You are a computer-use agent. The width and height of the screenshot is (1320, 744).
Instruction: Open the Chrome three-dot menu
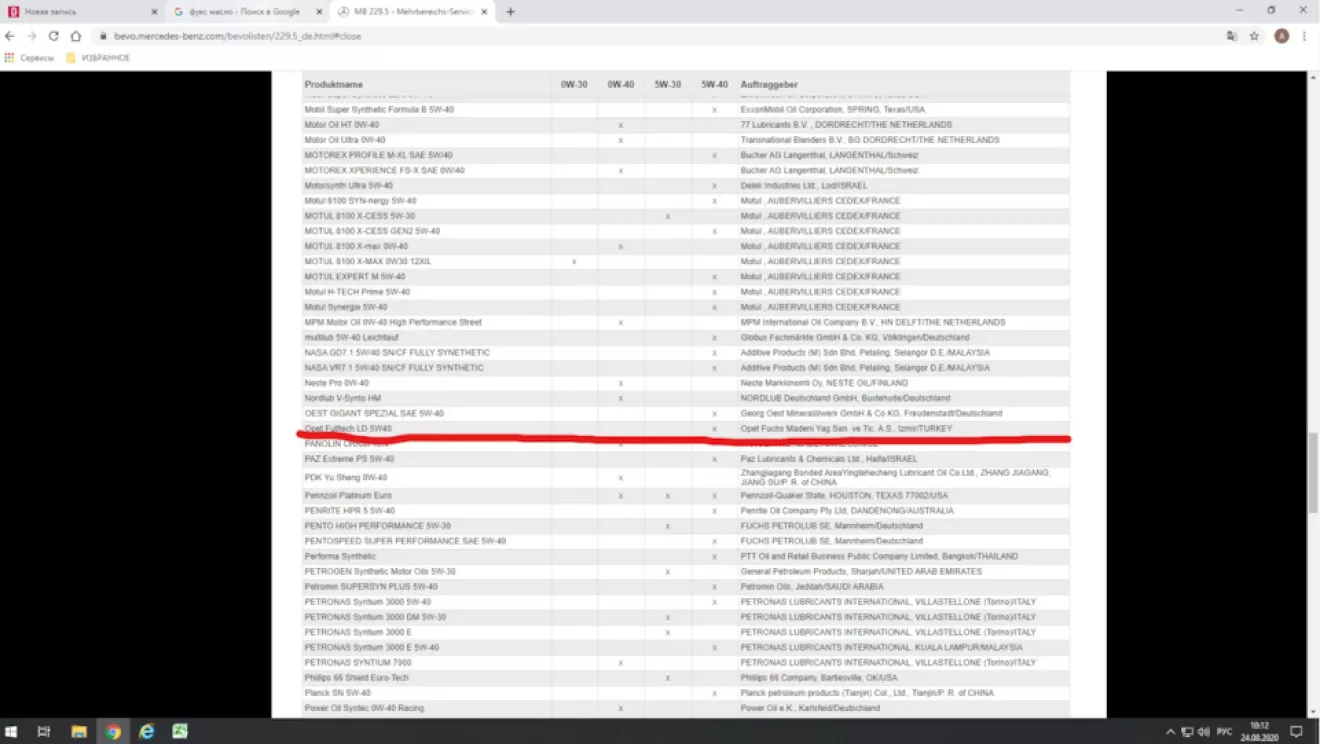[x=1304, y=36]
